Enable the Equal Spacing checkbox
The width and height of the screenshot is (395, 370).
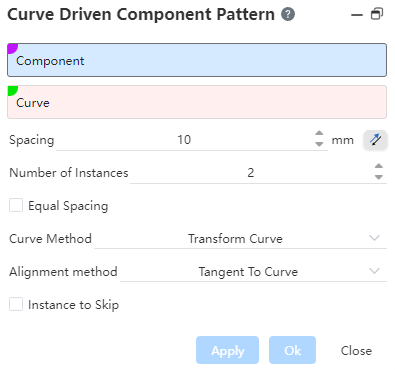16,205
